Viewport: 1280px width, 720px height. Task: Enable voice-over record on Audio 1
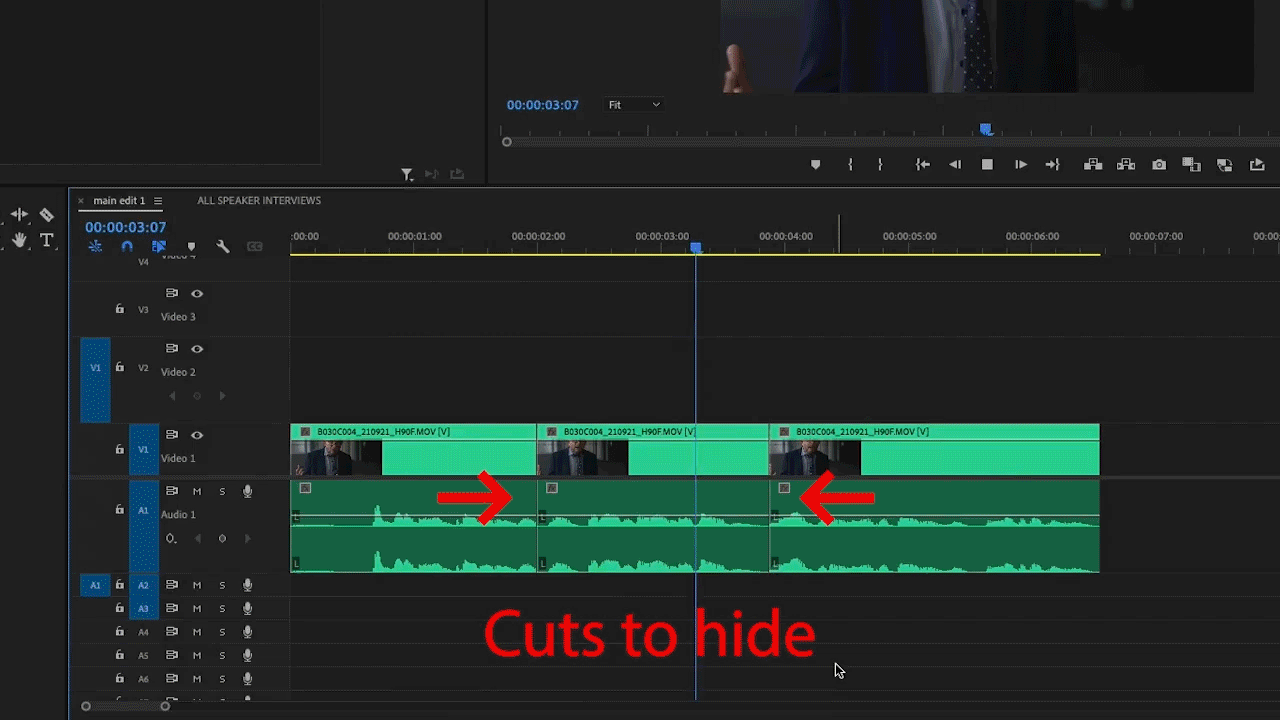pos(247,491)
